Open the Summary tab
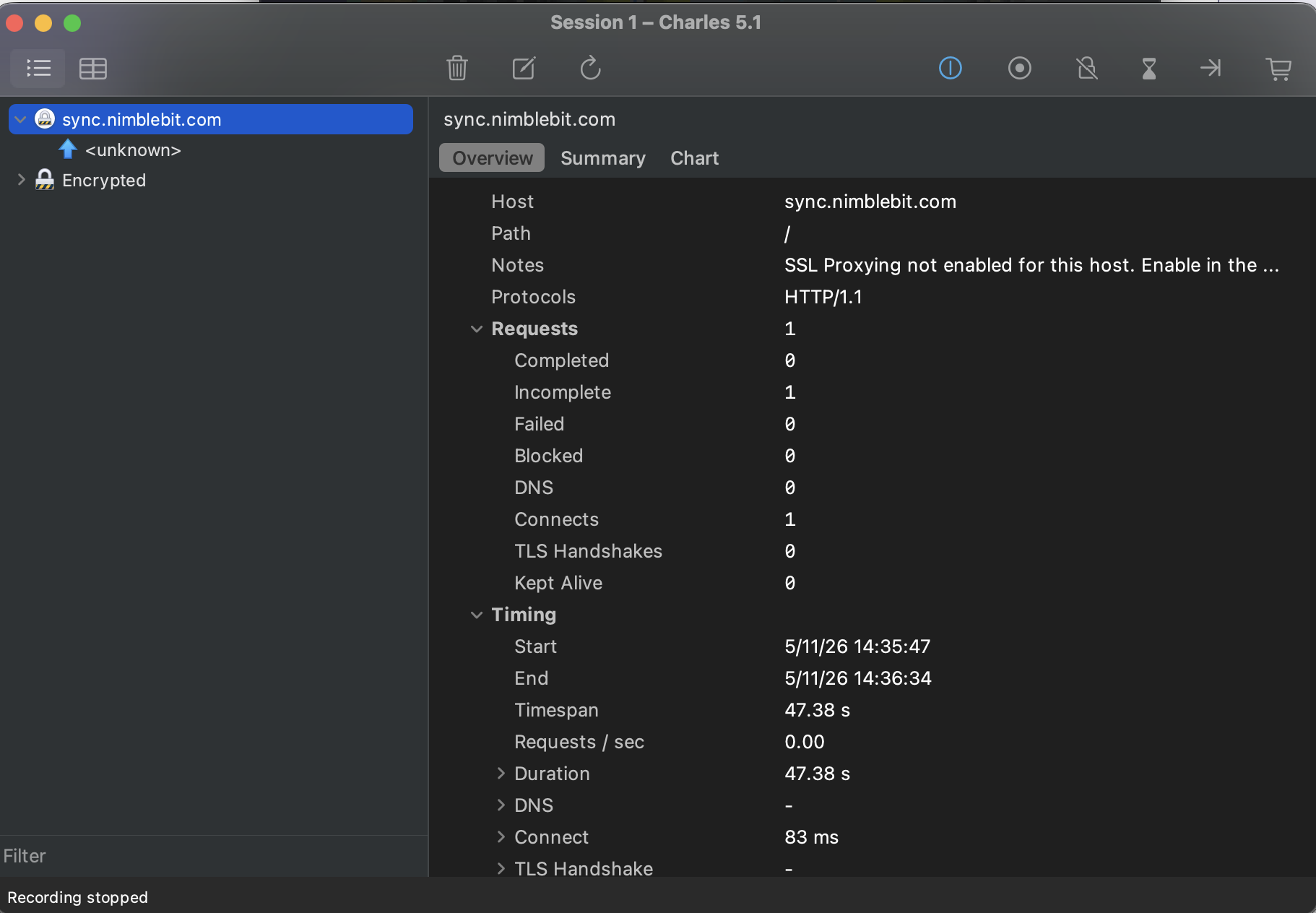This screenshot has width=1316, height=913. point(603,158)
